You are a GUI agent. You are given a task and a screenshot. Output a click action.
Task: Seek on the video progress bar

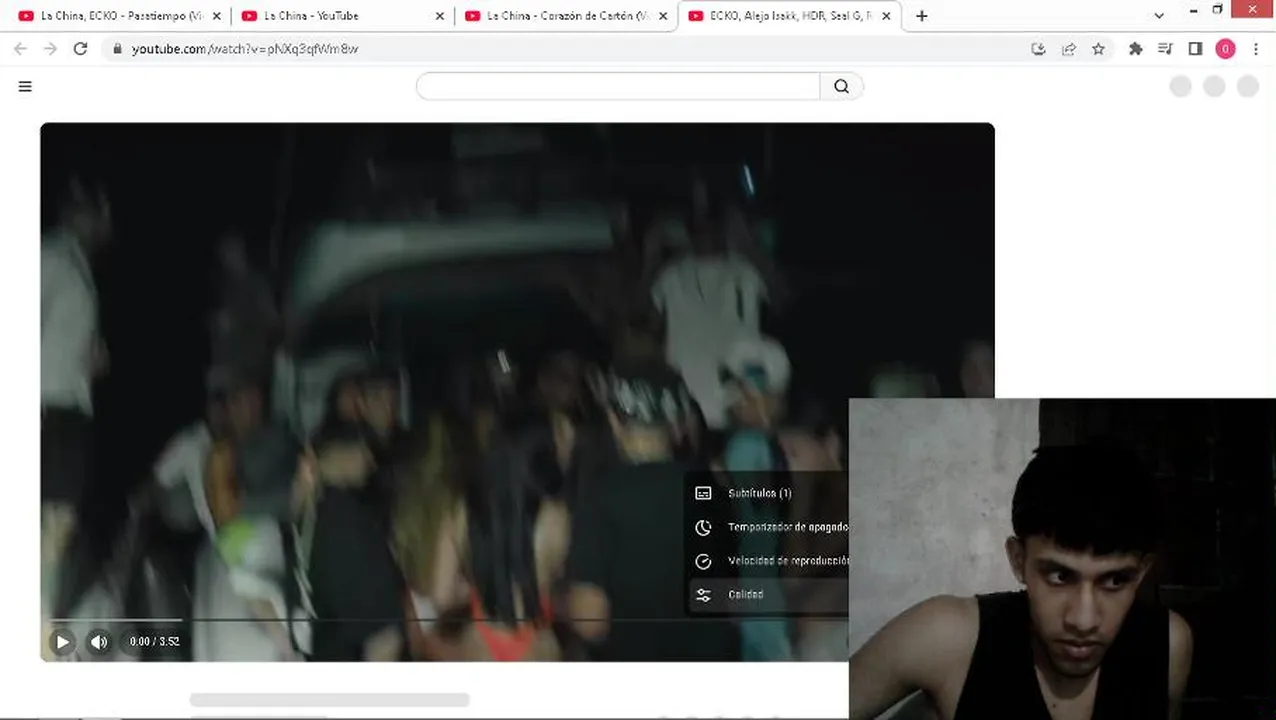(449, 620)
